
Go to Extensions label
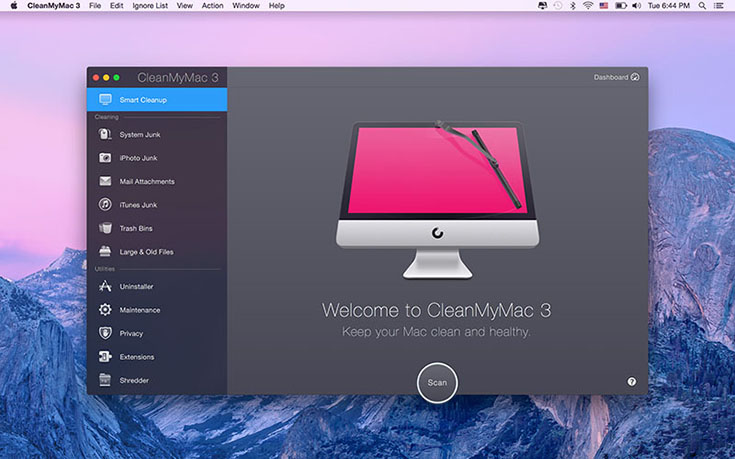137,357
